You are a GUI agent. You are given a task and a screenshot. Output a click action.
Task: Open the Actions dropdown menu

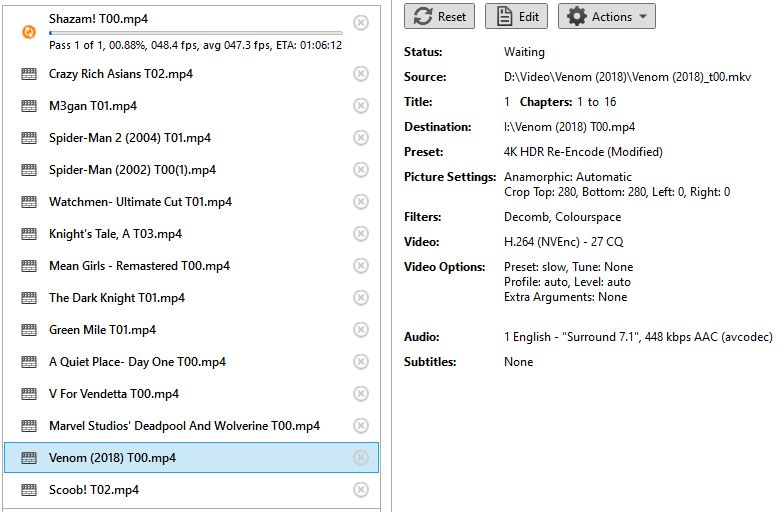pyautogui.click(x=607, y=16)
